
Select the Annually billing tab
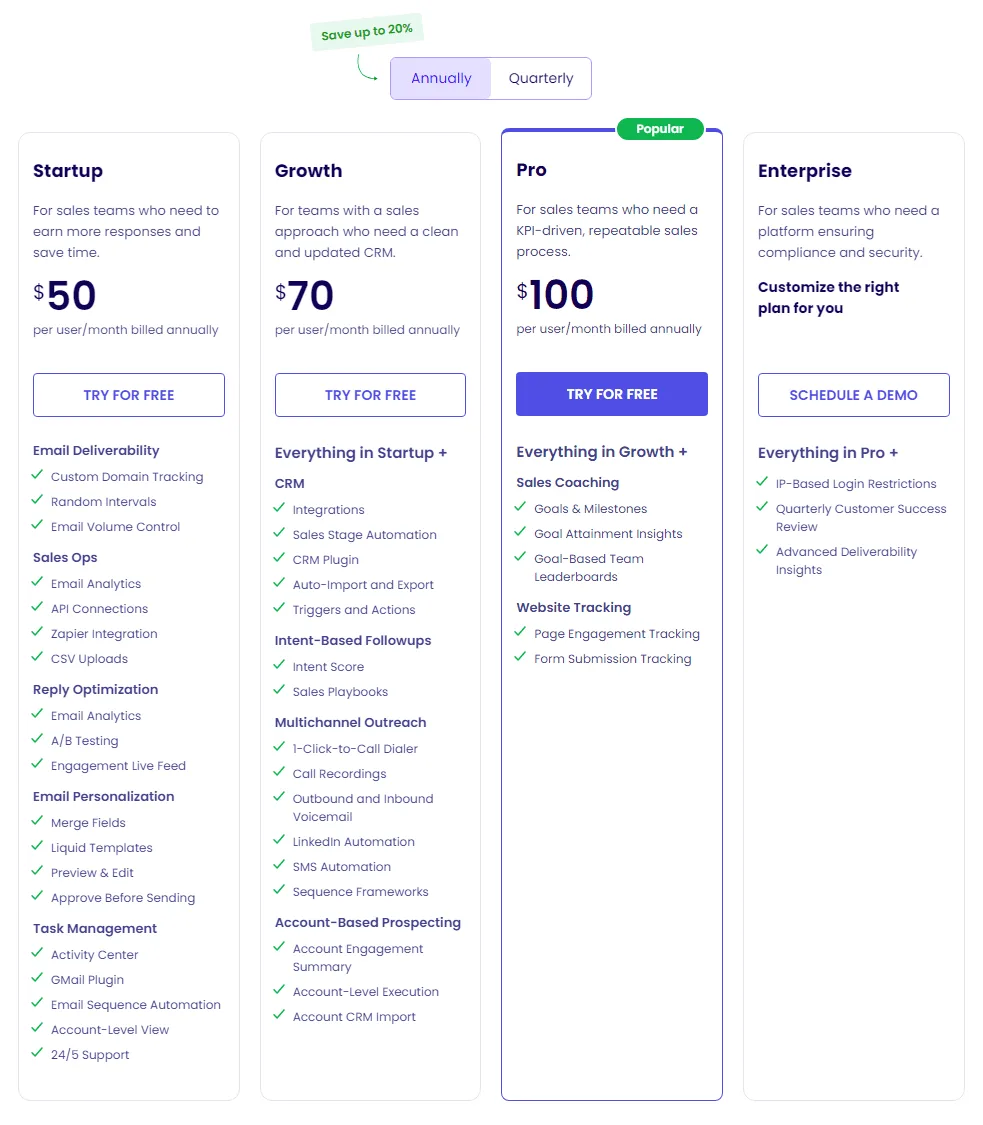coord(440,77)
